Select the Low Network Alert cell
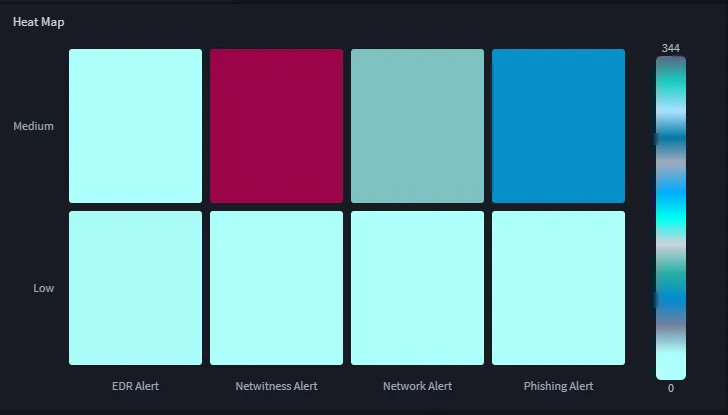This screenshot has width=728, height=415. (x=417, y=288)
